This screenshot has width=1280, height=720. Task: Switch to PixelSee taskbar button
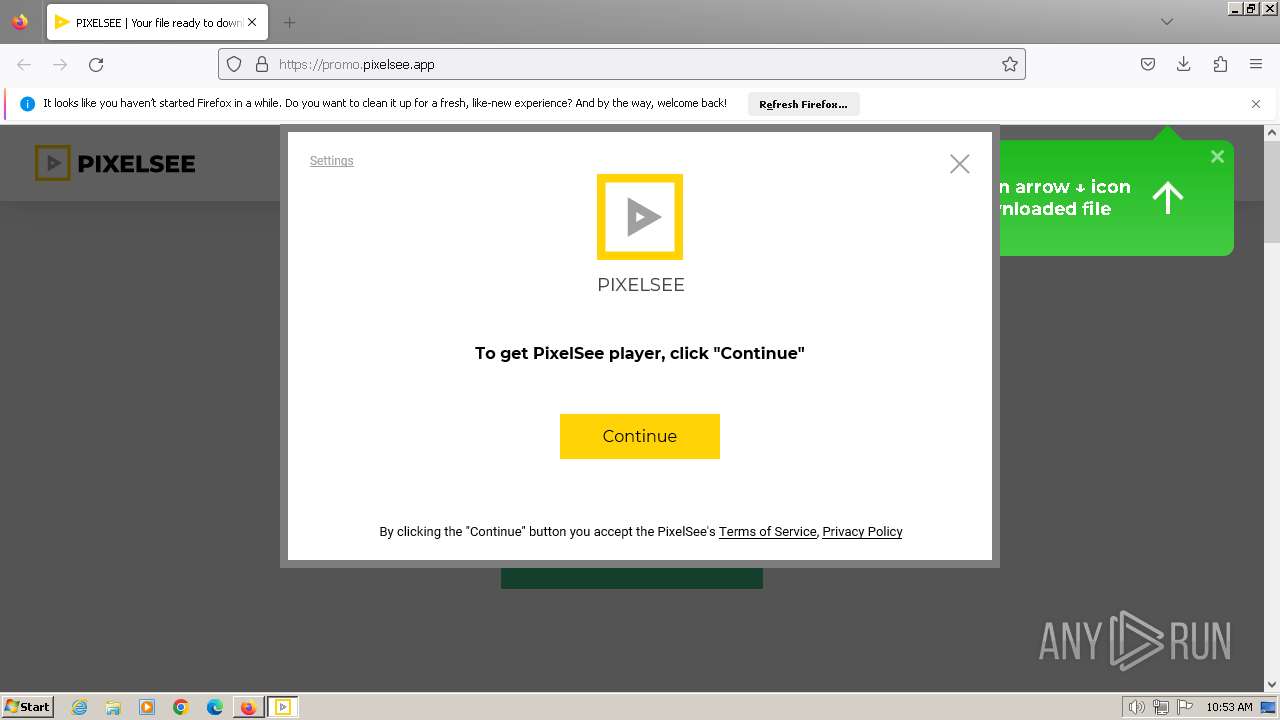[282, 707]
